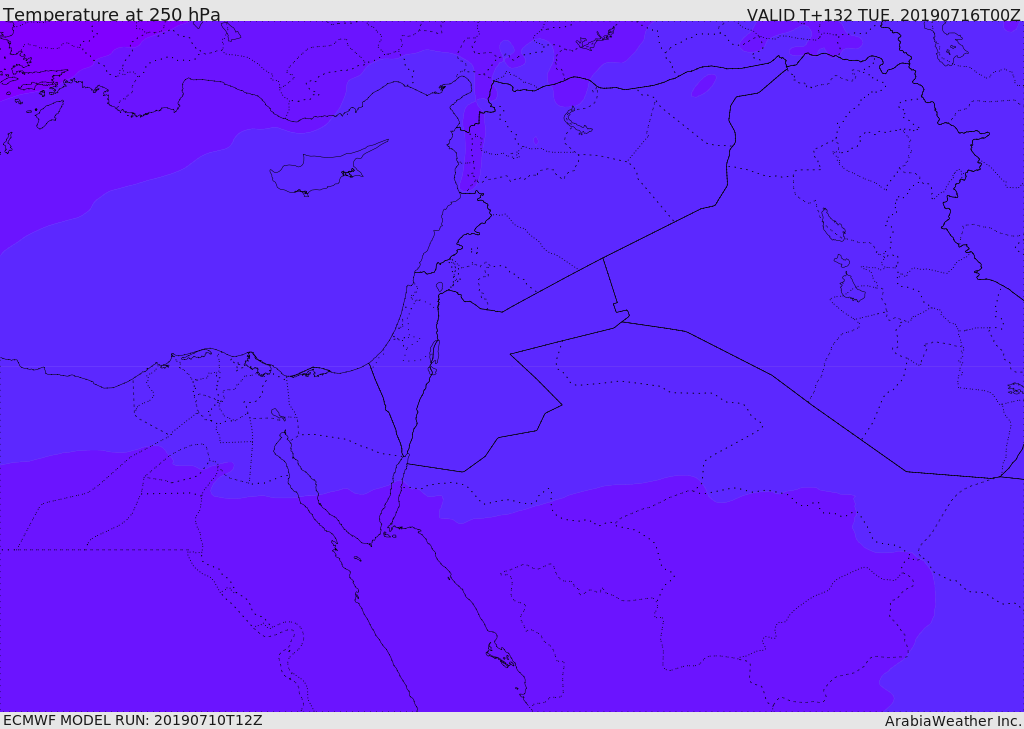Image resolution: width=1024 pixels, height=729 pixels.
Task: Click the 'ECMWF MODEL RUN: 20190710T12Z' text
Action: tap(133, 720)
